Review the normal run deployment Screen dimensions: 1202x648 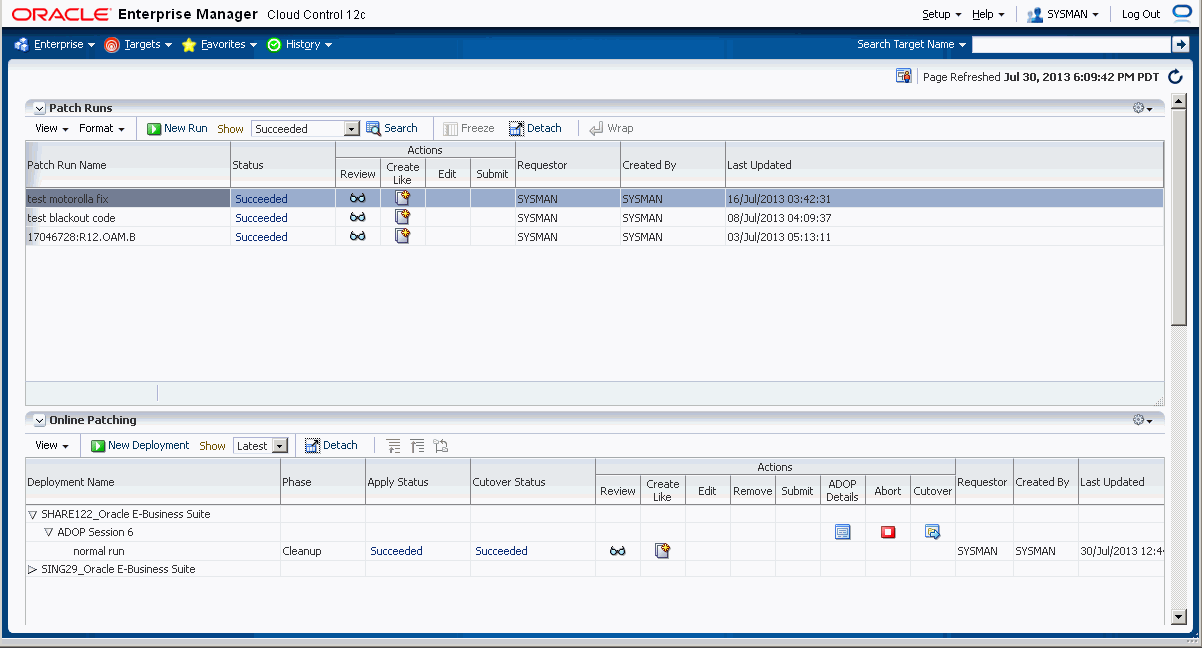pos(618,551)
